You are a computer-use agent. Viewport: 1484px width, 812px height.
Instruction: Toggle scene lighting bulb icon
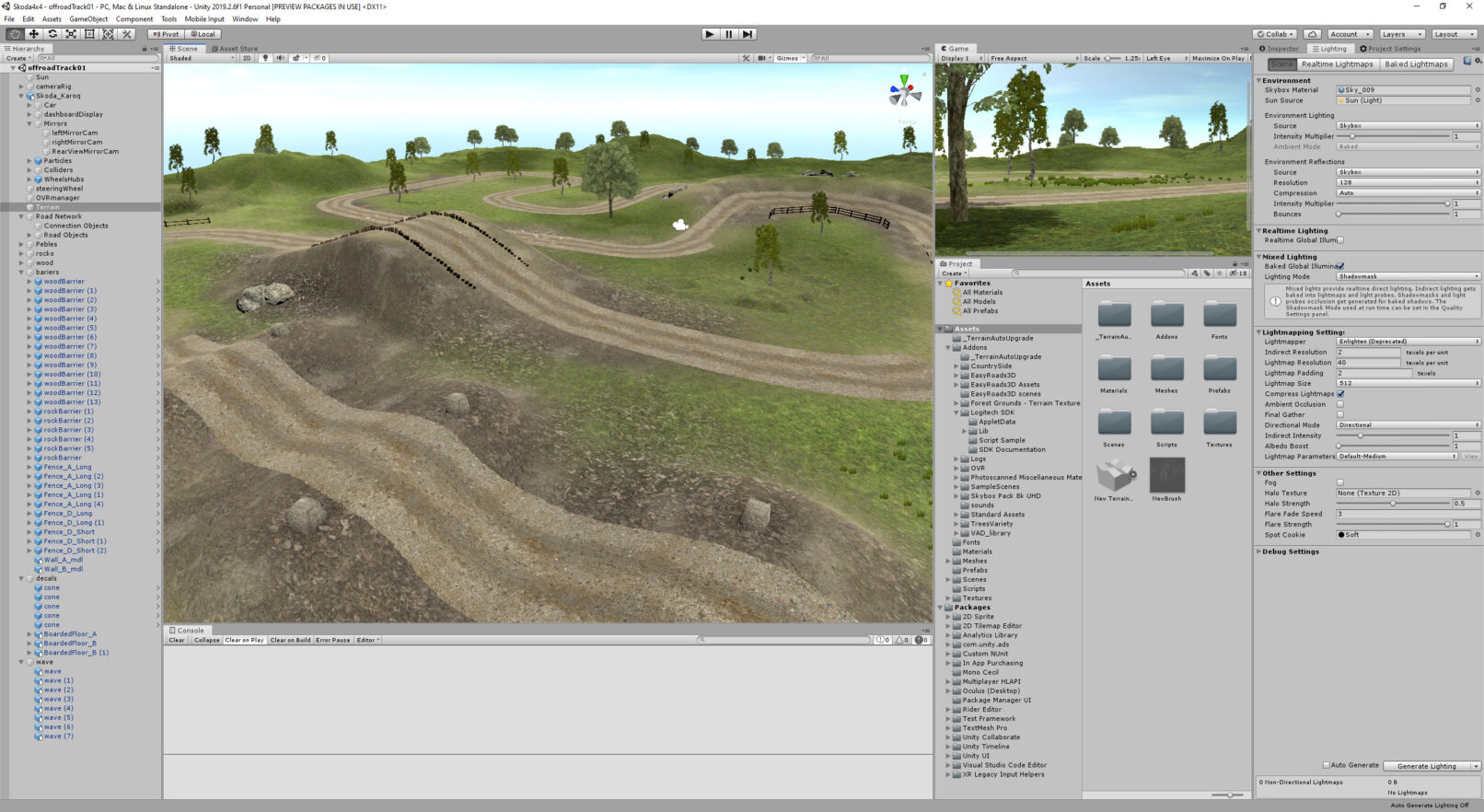click(x=265, y=58)
